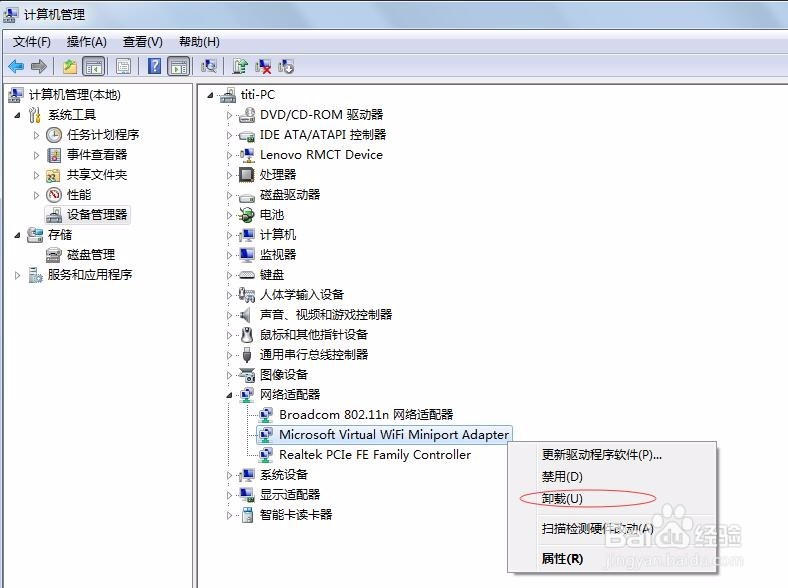Screen dimensions: 788x588
Task: Open the 文件(F) menu
Action: [x=32, y=42]
